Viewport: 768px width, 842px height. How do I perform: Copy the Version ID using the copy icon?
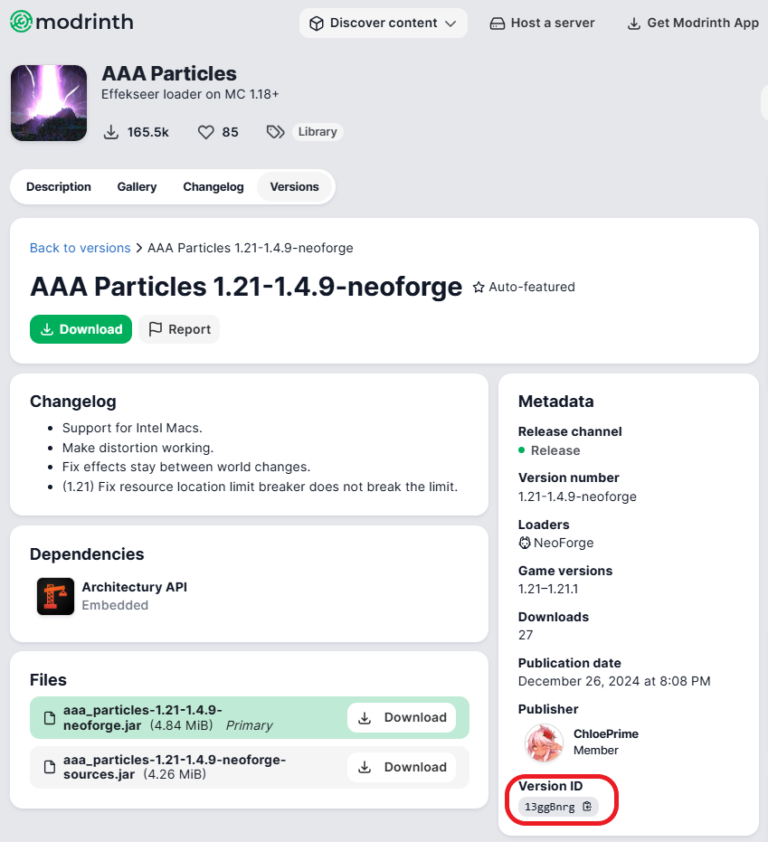[x=585, y=806]
